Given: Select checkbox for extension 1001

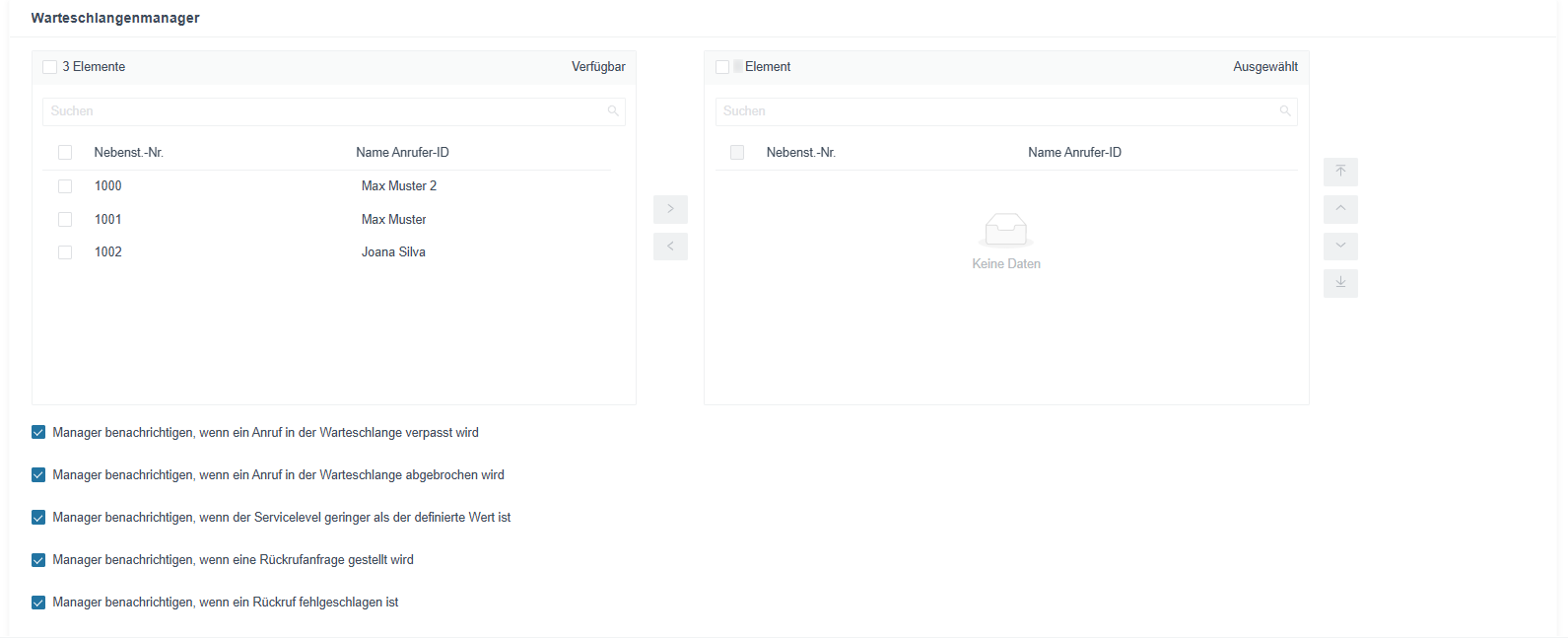Looking at the screenshot, I should click(65, 219).
